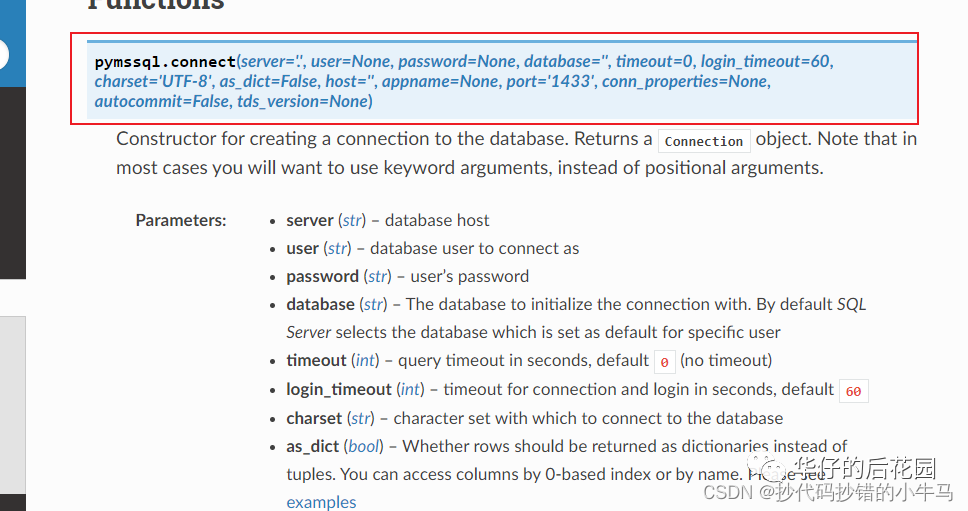Select the "server" parameter name

coord(310,220)
